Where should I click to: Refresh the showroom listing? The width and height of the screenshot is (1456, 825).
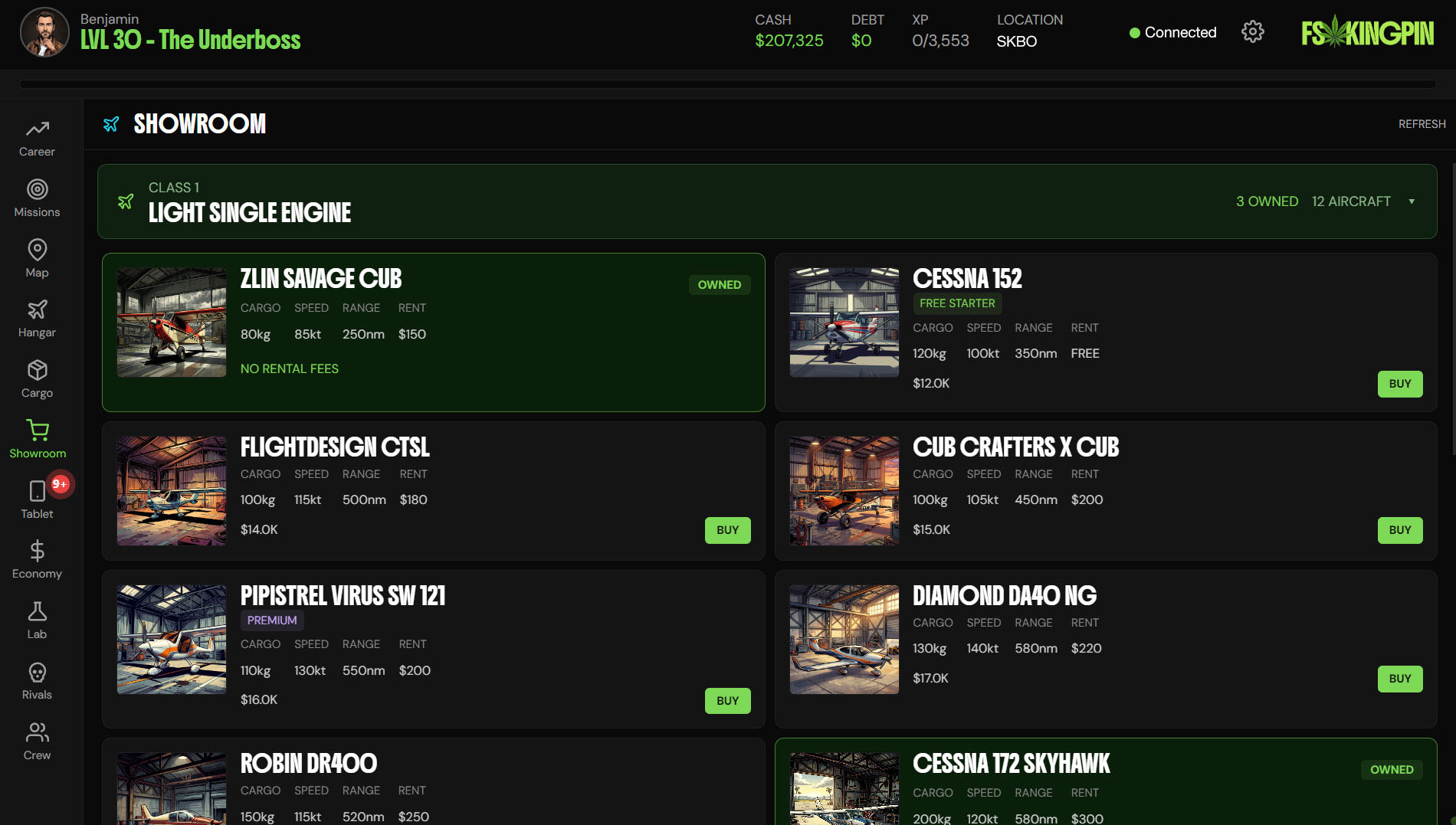[x=1422, y=124]
